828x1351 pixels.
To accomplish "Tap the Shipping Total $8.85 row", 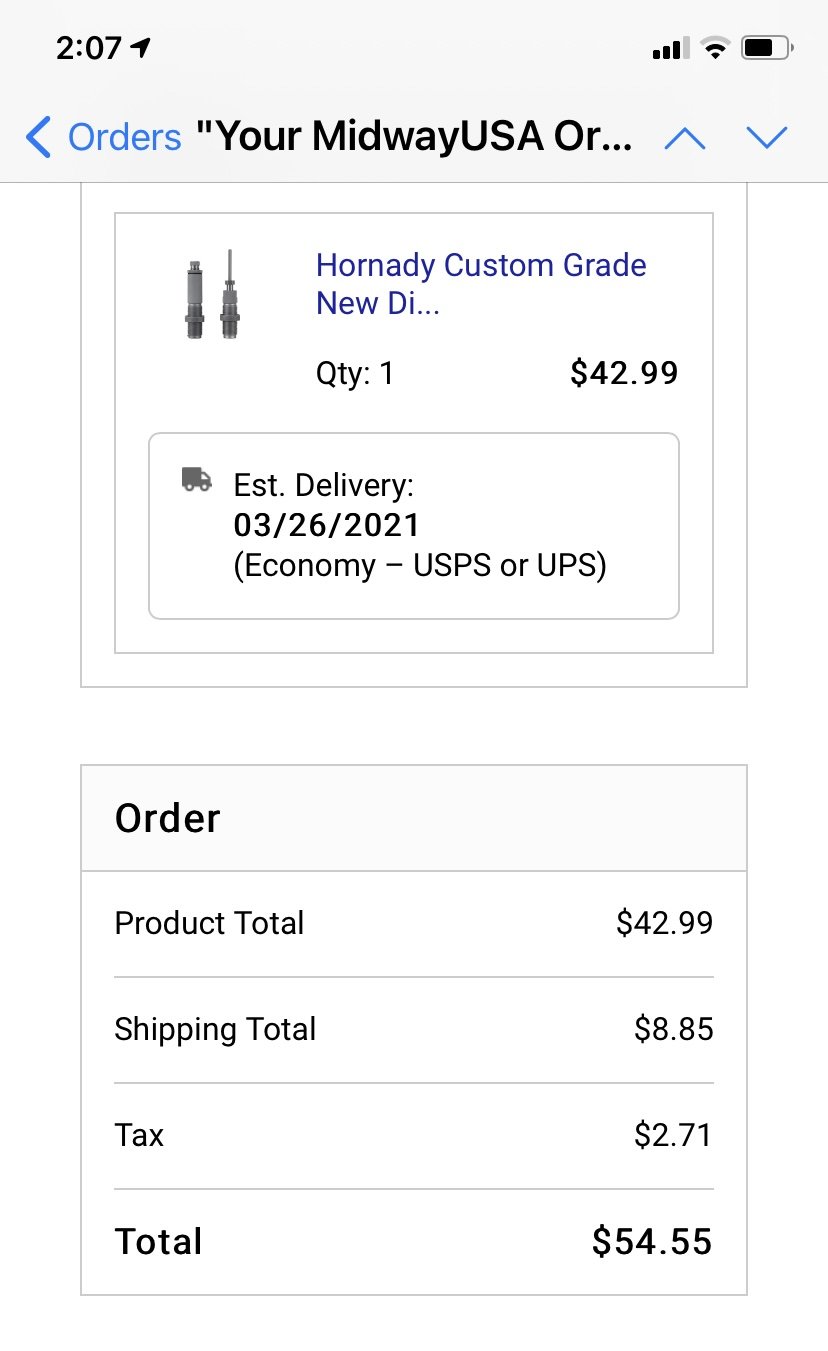I will coord(414,1029).
